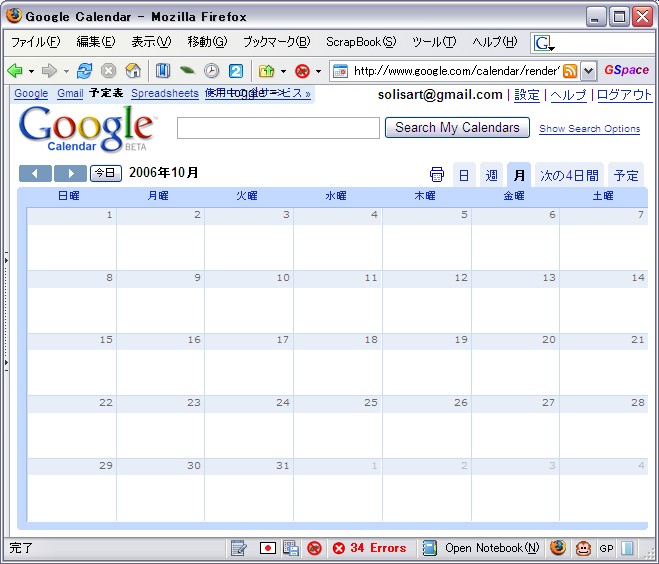Screen dimensions: 659x564
Task: Click the stop loading icon
Action: [x=108, y=71]
